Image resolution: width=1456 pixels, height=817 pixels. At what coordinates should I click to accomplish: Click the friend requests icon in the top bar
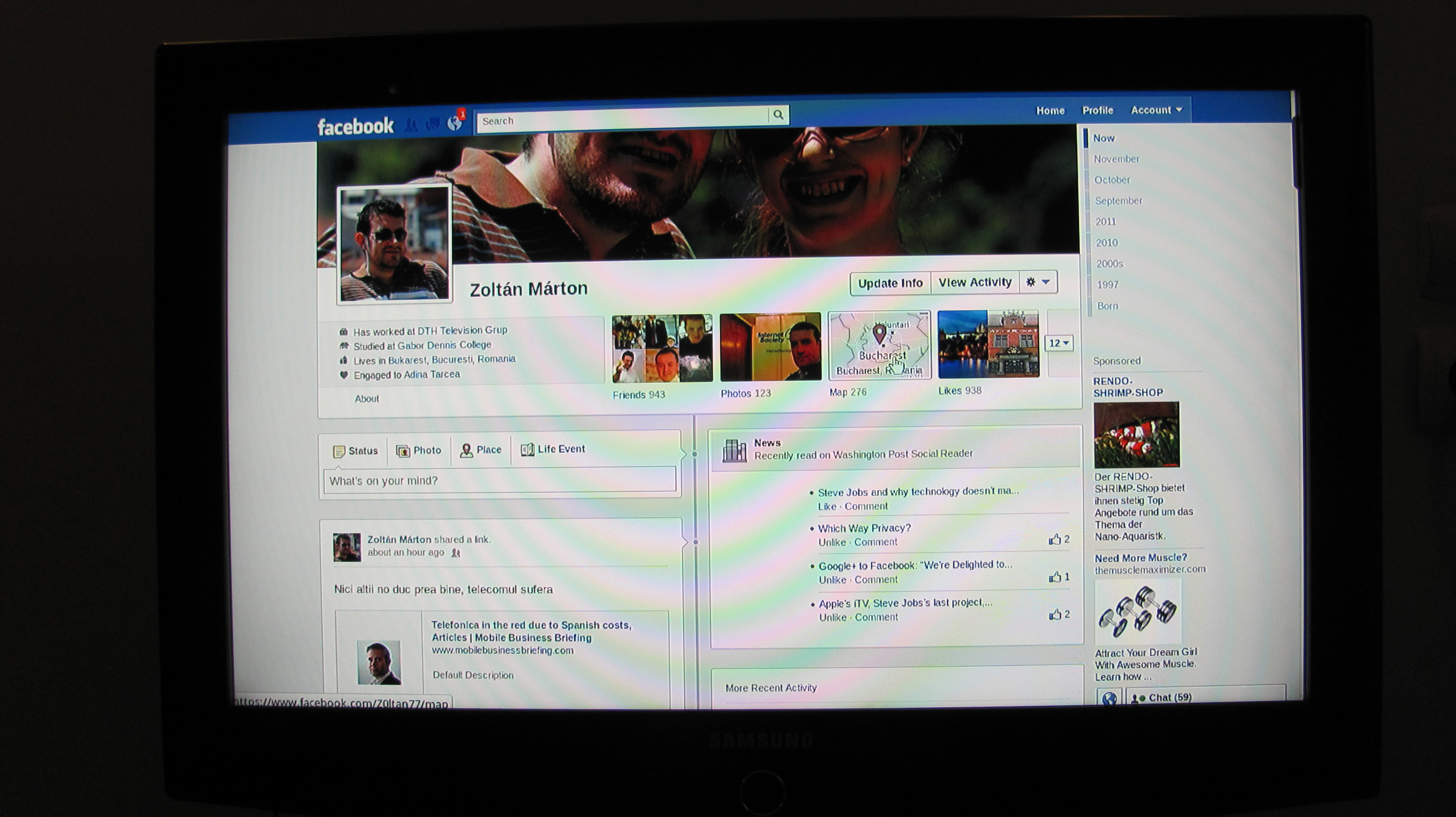(411, 125)
